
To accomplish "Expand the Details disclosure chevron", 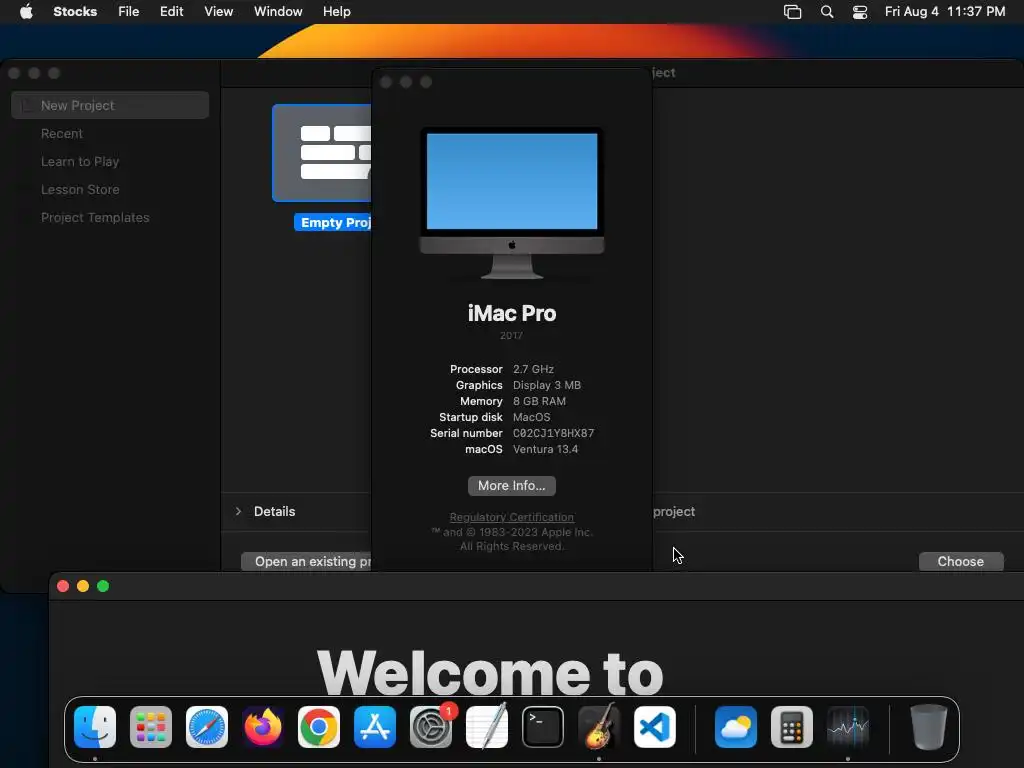I will click(238, 511).
